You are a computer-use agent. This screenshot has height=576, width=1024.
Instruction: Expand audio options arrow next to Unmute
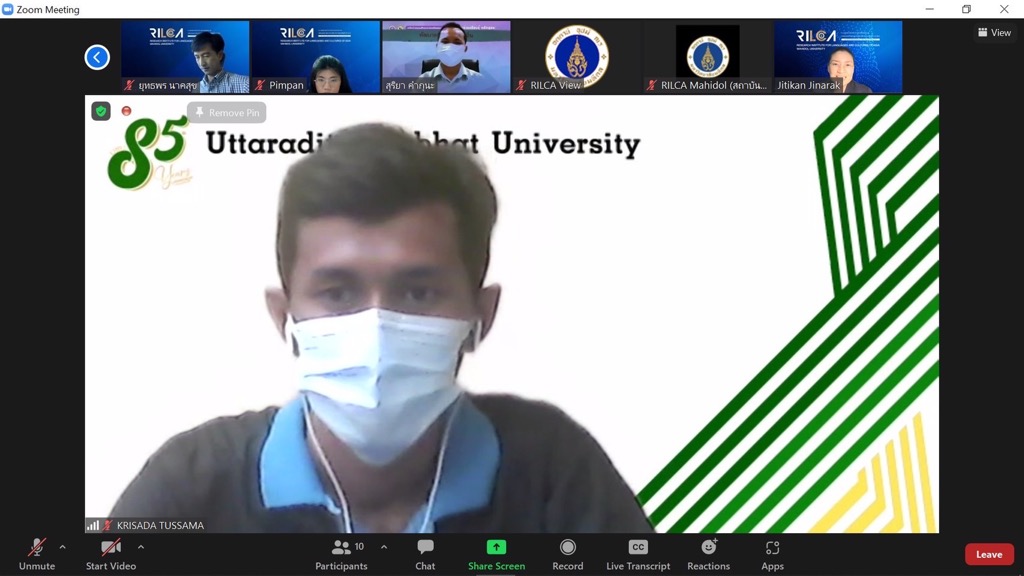coord(63,547)
